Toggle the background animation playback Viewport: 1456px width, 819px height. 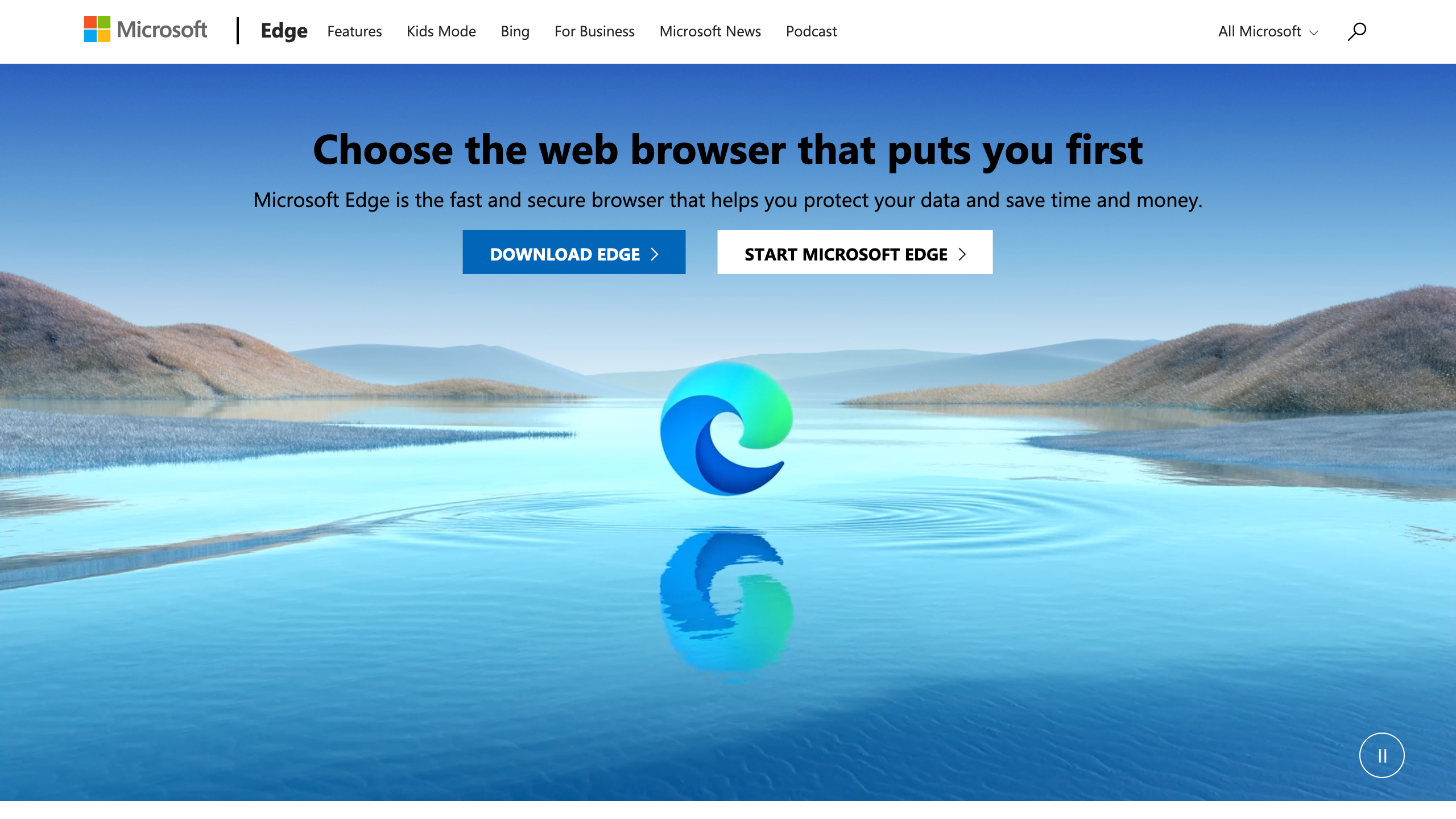point(1382,754)
